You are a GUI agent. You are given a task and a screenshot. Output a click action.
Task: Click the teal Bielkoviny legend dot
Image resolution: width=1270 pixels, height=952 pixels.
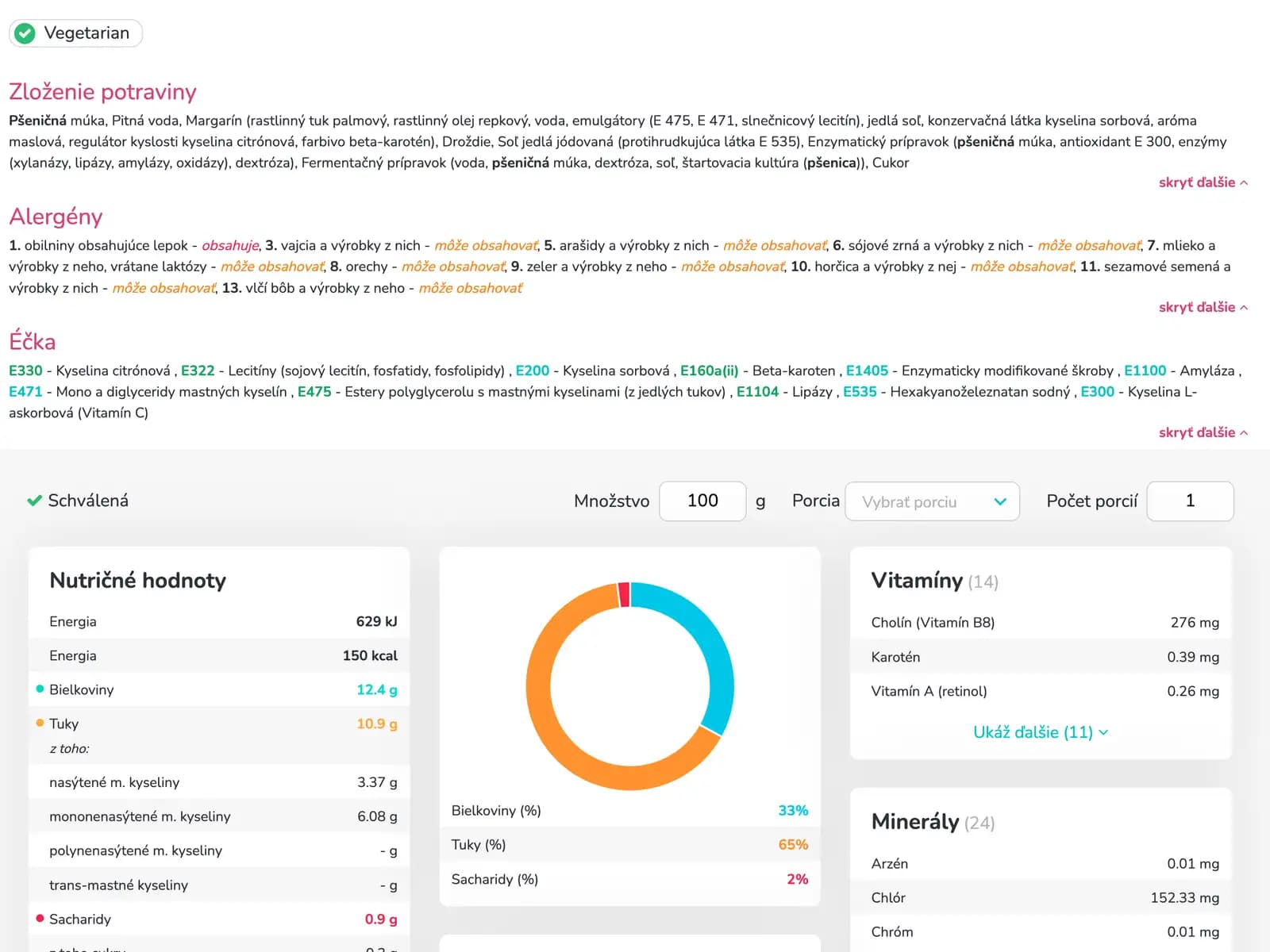40,689
